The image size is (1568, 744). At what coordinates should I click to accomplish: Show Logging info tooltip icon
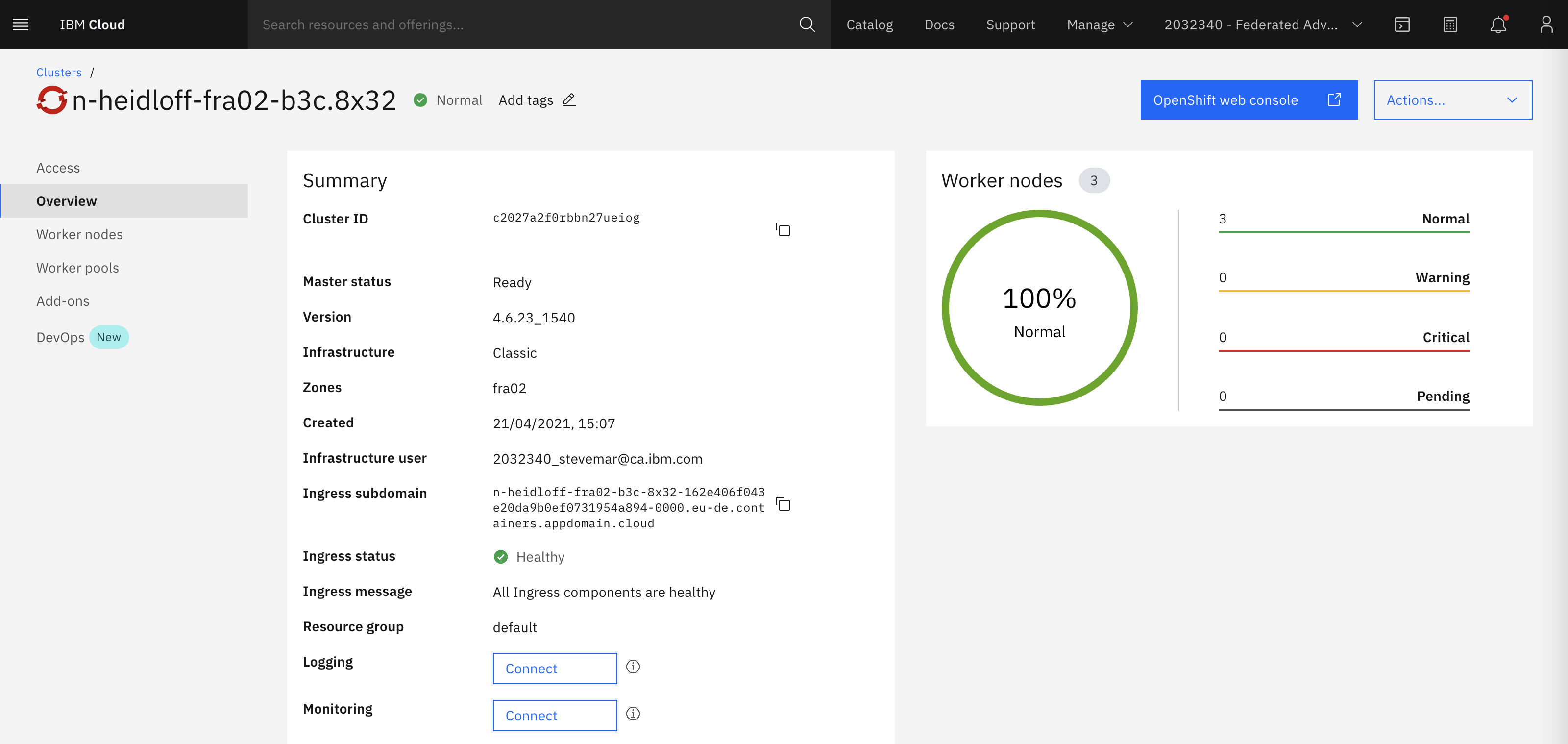tap(633, 667)
